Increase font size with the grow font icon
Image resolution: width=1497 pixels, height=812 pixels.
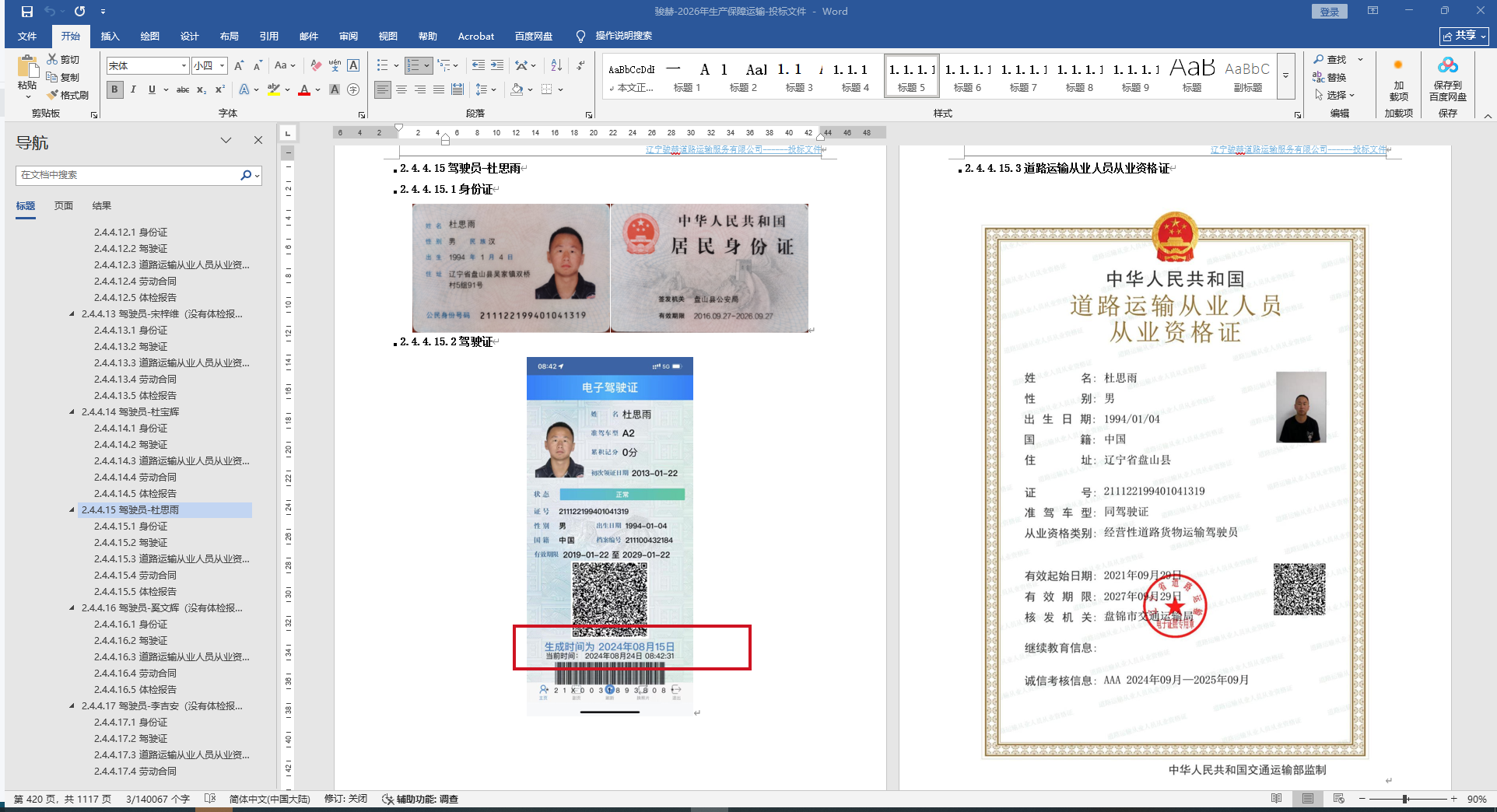[239, 66]
